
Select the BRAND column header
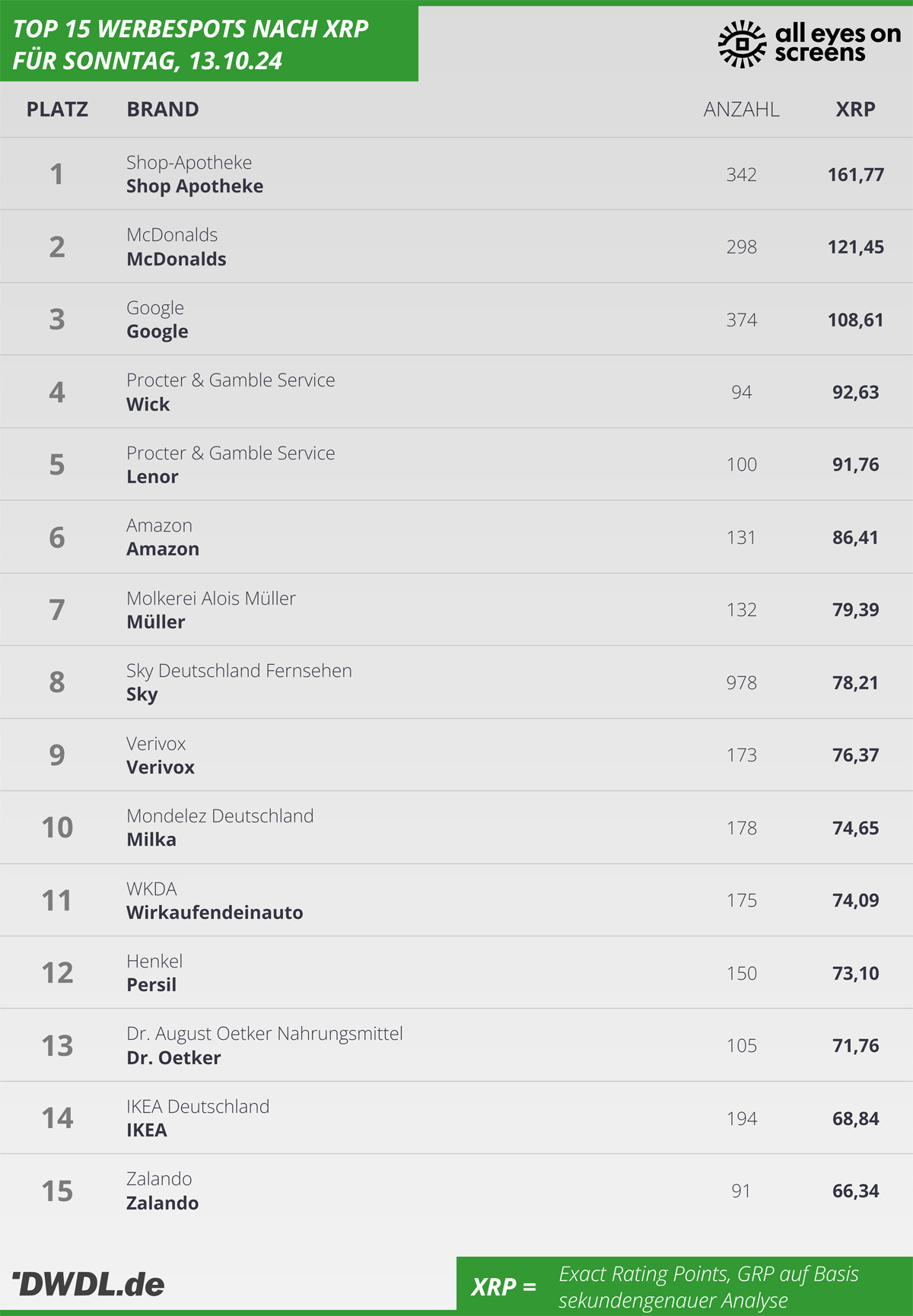click(163, 110)
